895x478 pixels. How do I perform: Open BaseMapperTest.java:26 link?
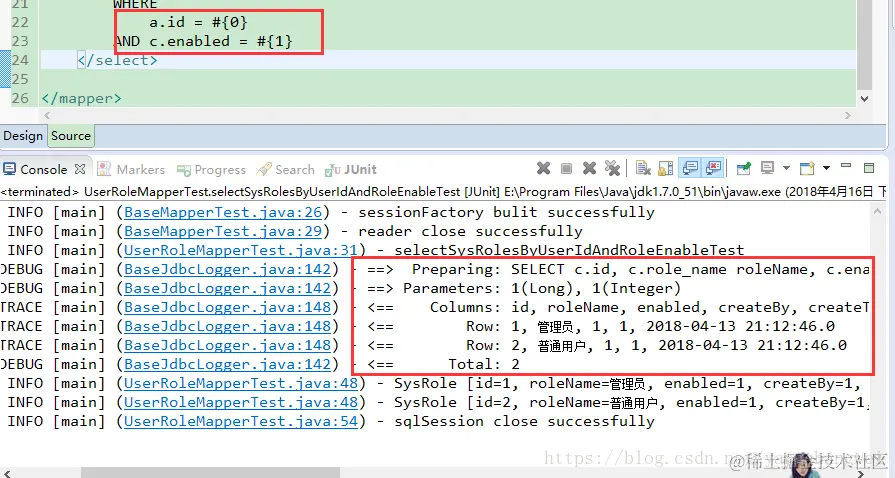click(x=223, y=212)
